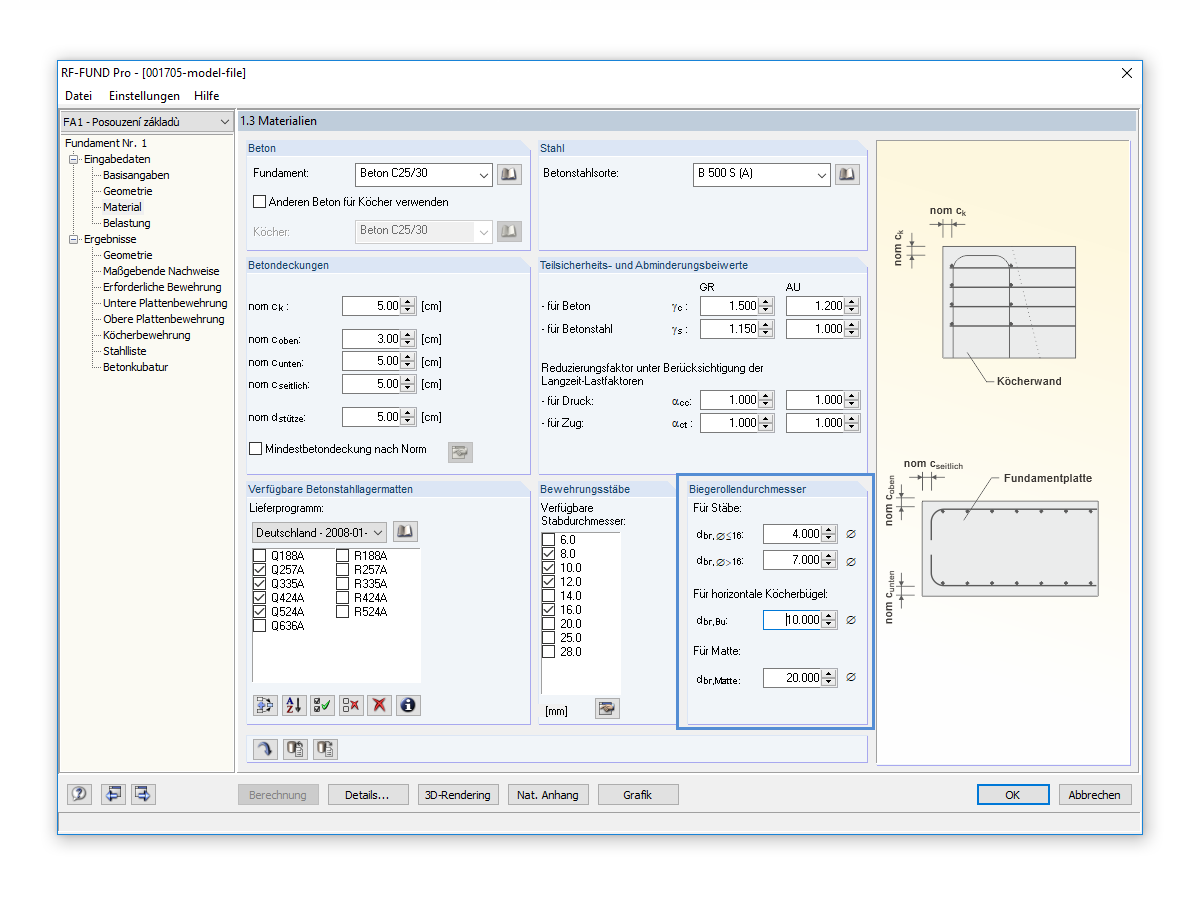
Task: Collapse the Ergebnisse tree node
Action: [73, 239]
